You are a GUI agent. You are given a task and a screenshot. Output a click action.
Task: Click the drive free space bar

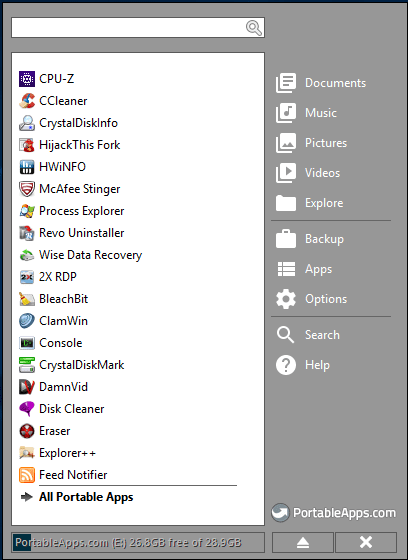click(x=138, y=542)
